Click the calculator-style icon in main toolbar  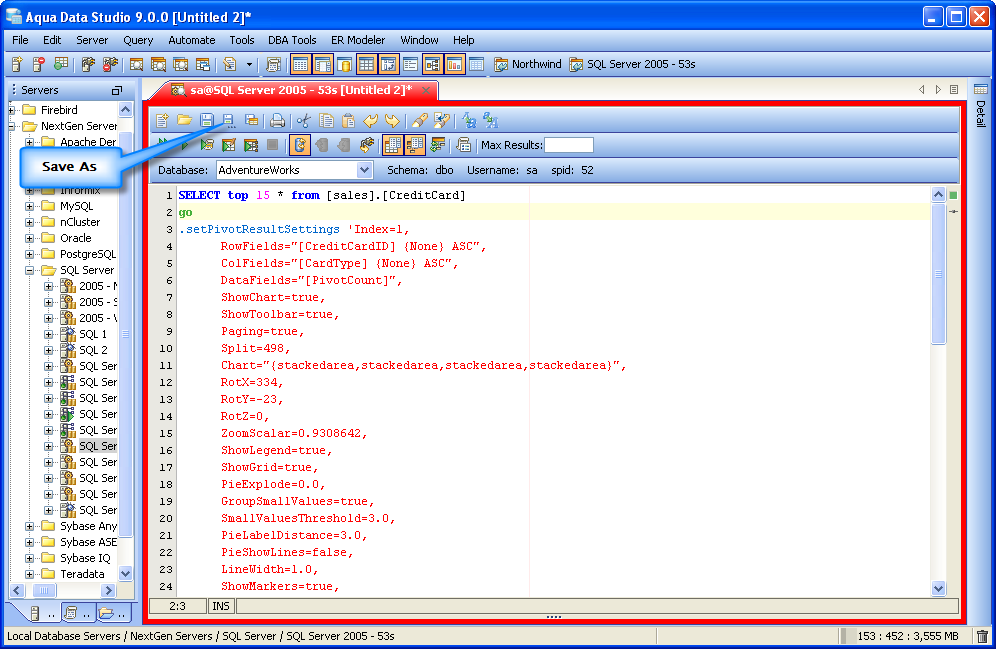(274, 64)
